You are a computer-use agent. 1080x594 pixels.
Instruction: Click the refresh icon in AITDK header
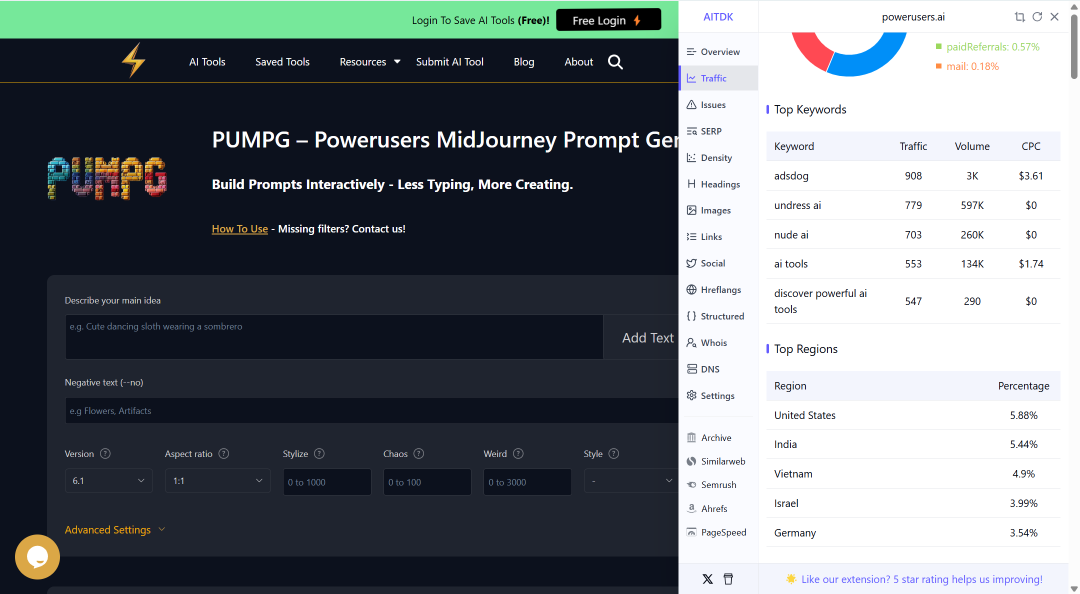coord(1037,17)
